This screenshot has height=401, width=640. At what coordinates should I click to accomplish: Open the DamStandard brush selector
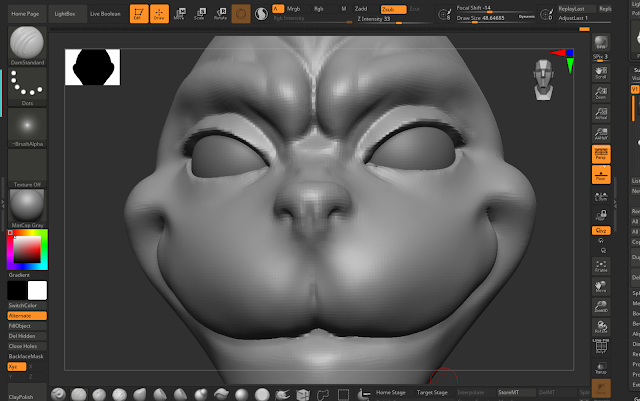(x=27, y=45)
